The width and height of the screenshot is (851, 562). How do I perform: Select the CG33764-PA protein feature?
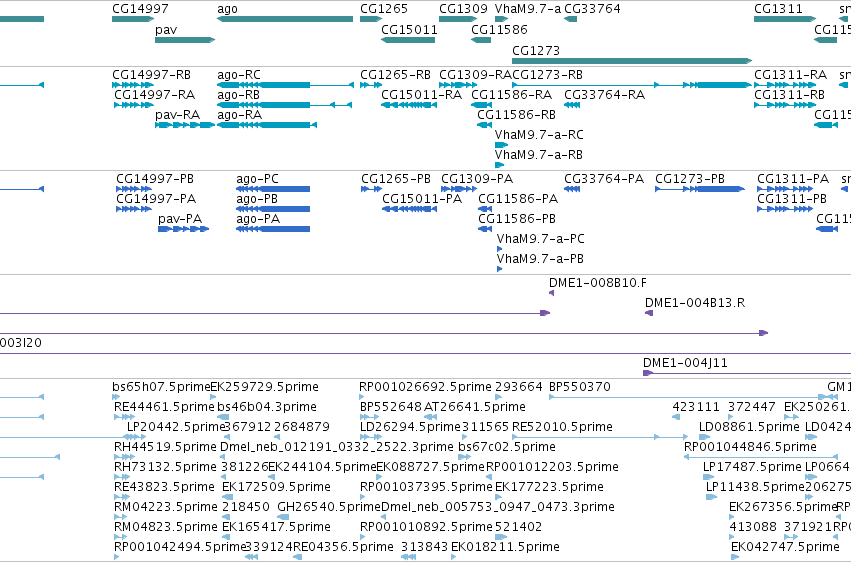(x=572, y=189)
